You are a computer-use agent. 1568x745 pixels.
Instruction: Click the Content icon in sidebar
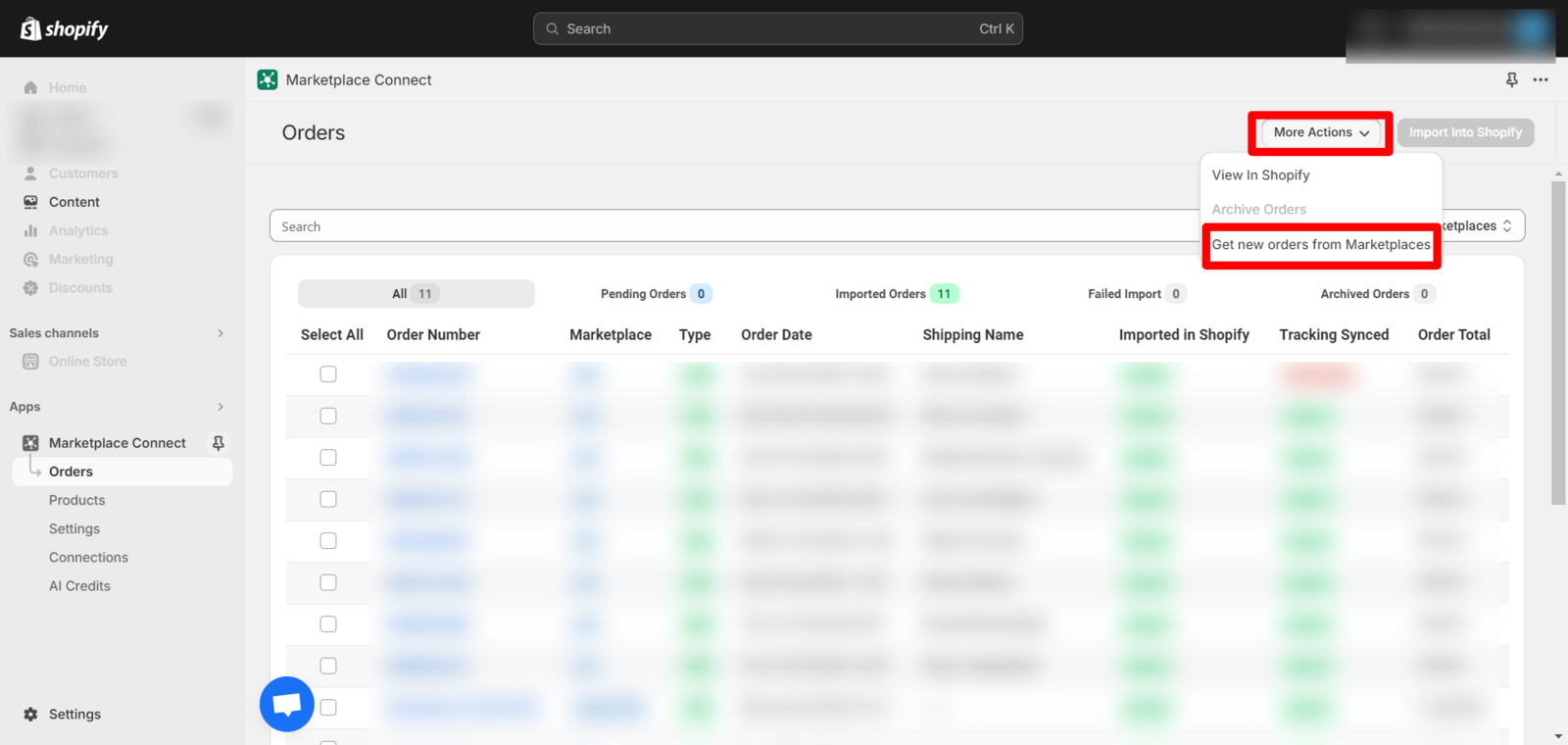(30, 202)
